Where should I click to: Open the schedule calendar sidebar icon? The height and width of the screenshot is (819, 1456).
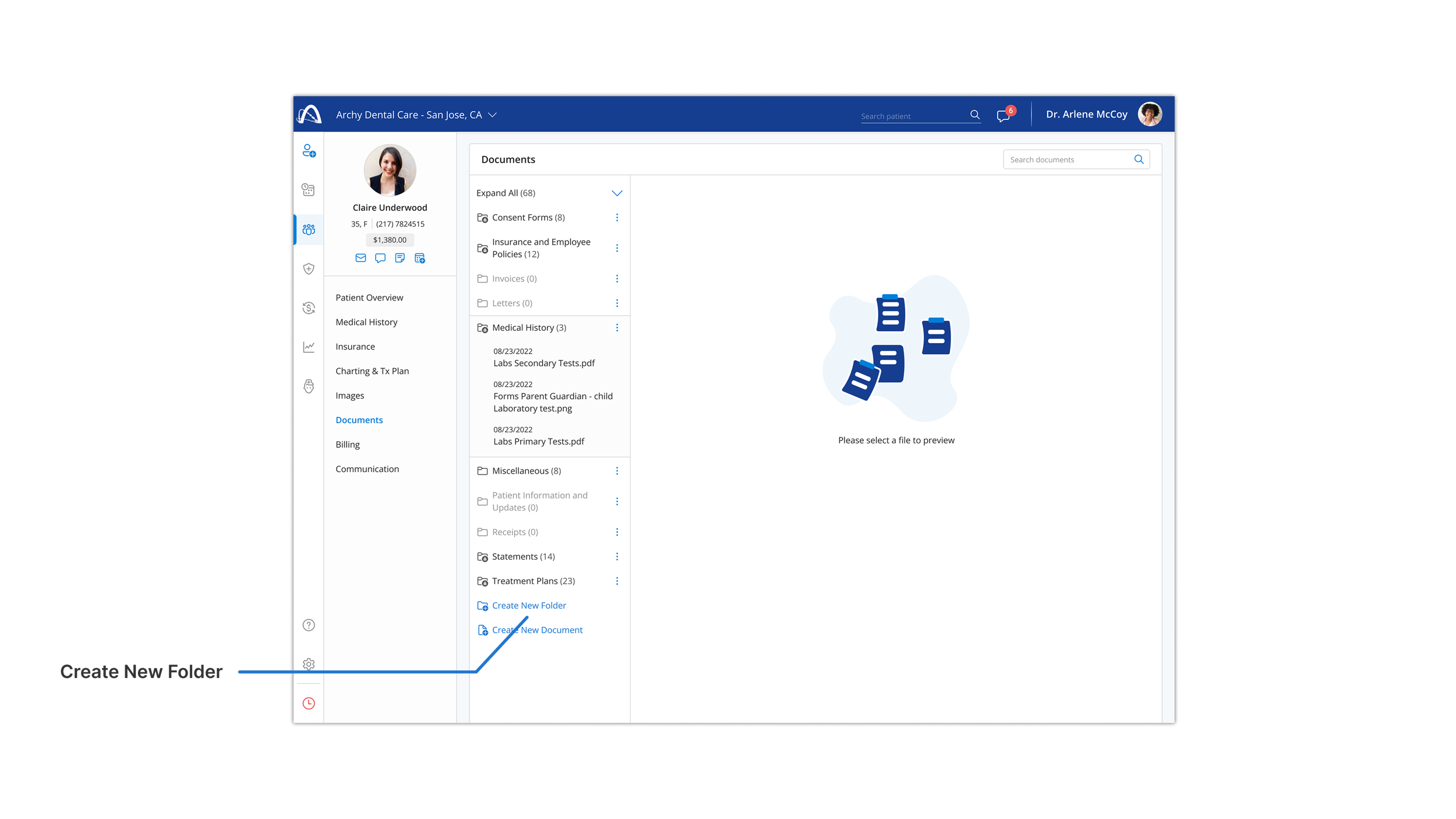point(308,190)
